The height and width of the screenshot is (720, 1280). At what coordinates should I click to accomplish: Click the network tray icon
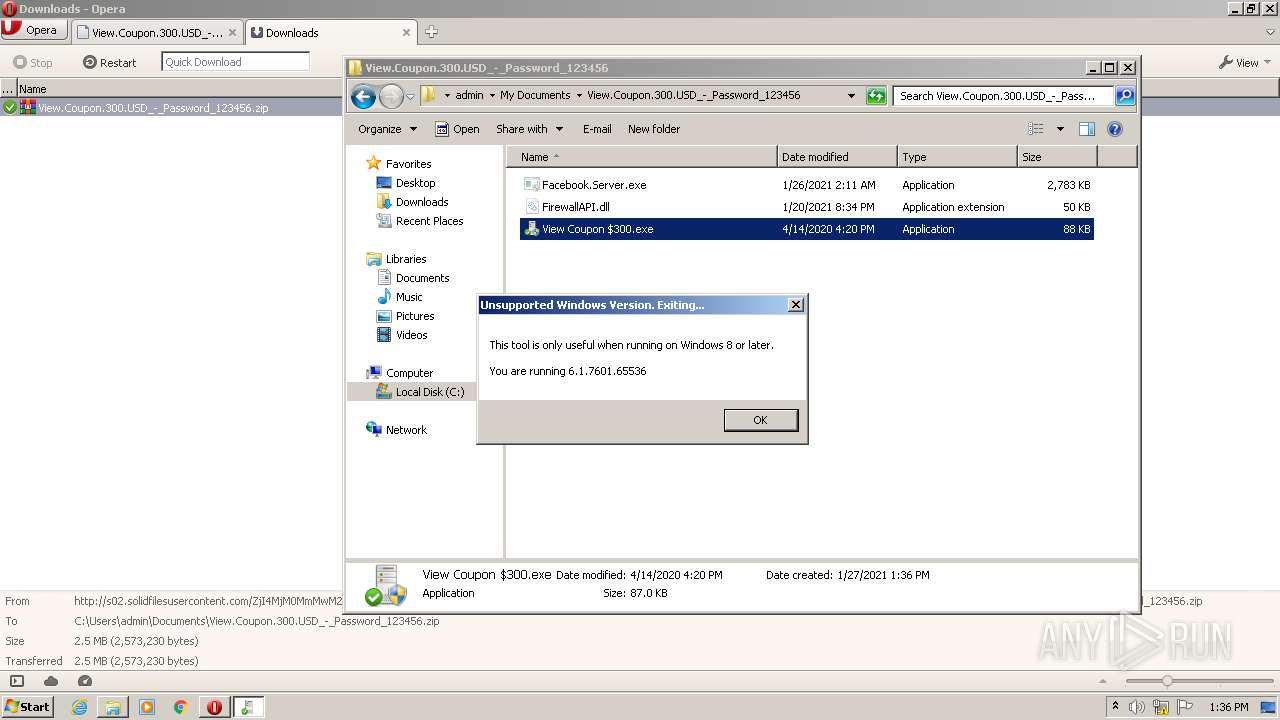1161,707
